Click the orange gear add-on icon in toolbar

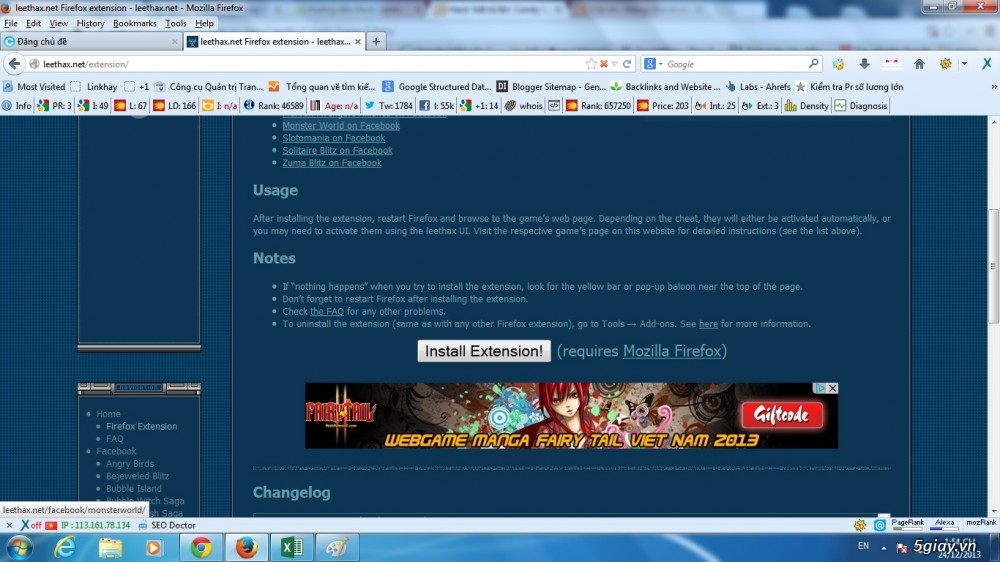pyautogui.click(x=946, y=64)
